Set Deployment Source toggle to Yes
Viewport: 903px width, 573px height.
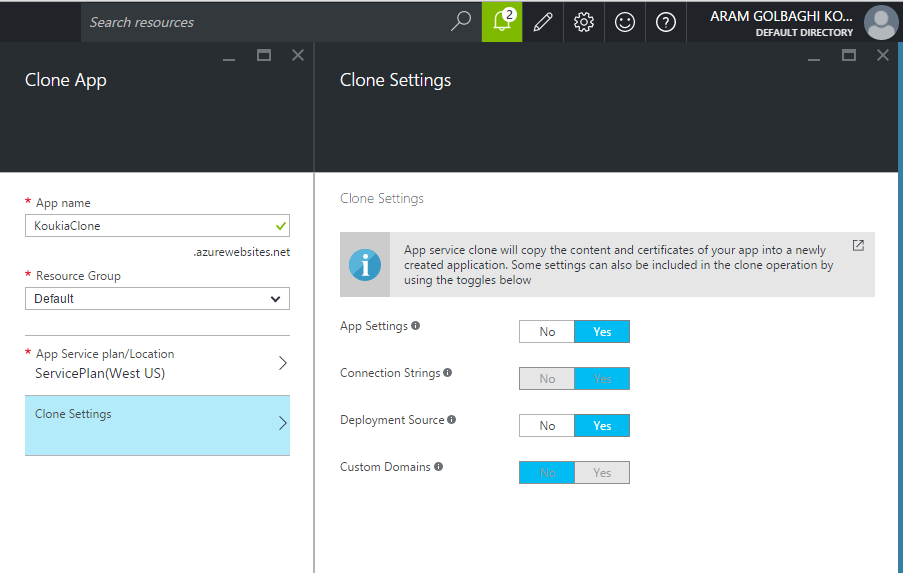[x=602, y=426]
